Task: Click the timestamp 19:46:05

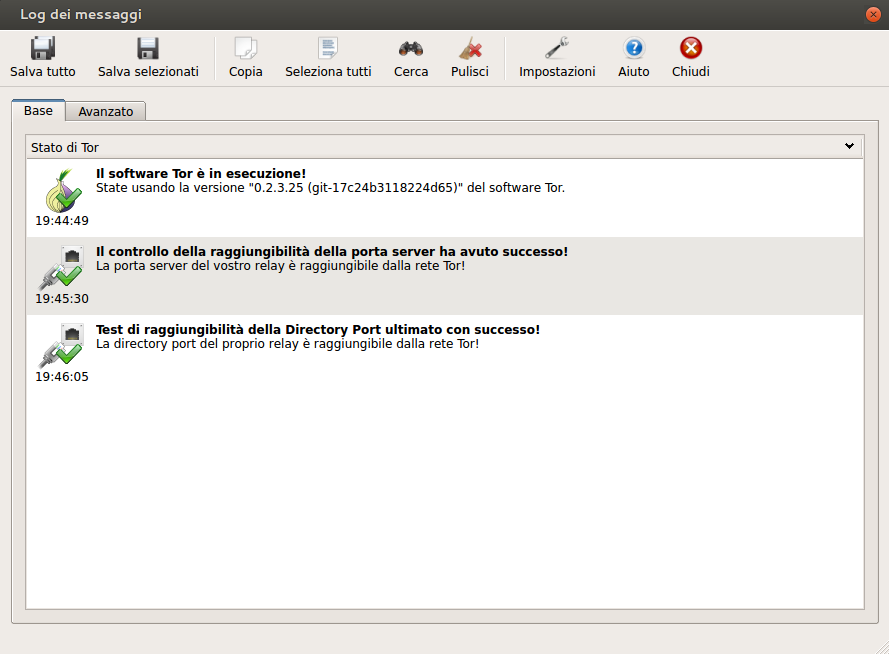Action: (x=62, y=377)
